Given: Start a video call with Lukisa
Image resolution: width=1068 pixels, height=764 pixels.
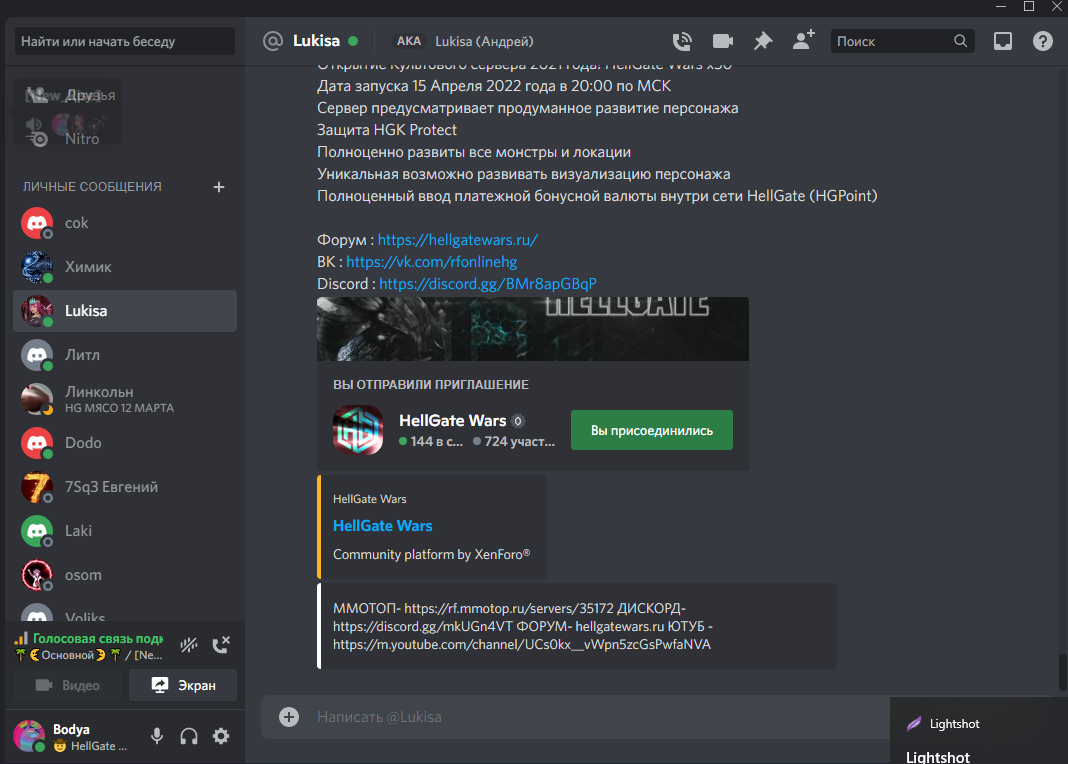Looking at the screenshot, I should [x=723, y=42].
